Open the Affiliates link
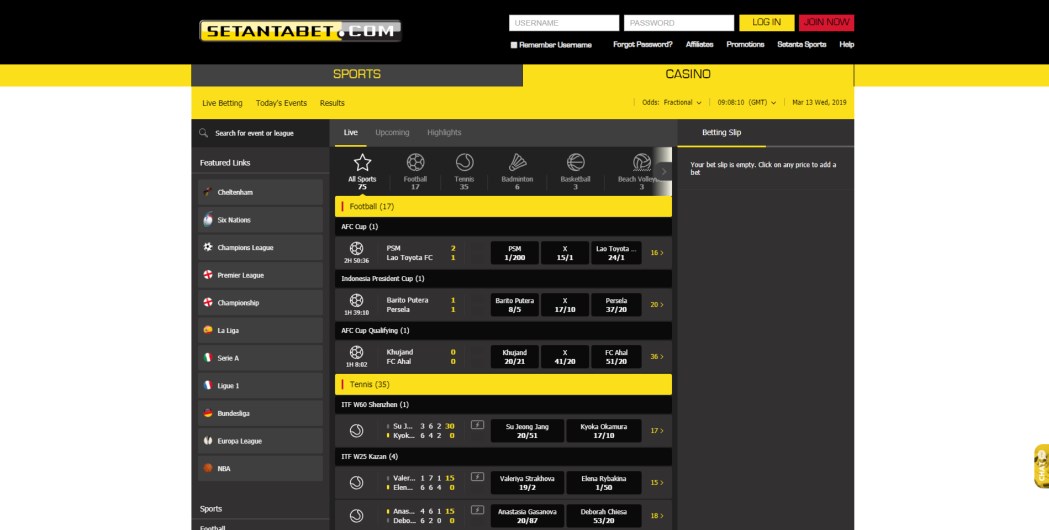 [700, 44]
